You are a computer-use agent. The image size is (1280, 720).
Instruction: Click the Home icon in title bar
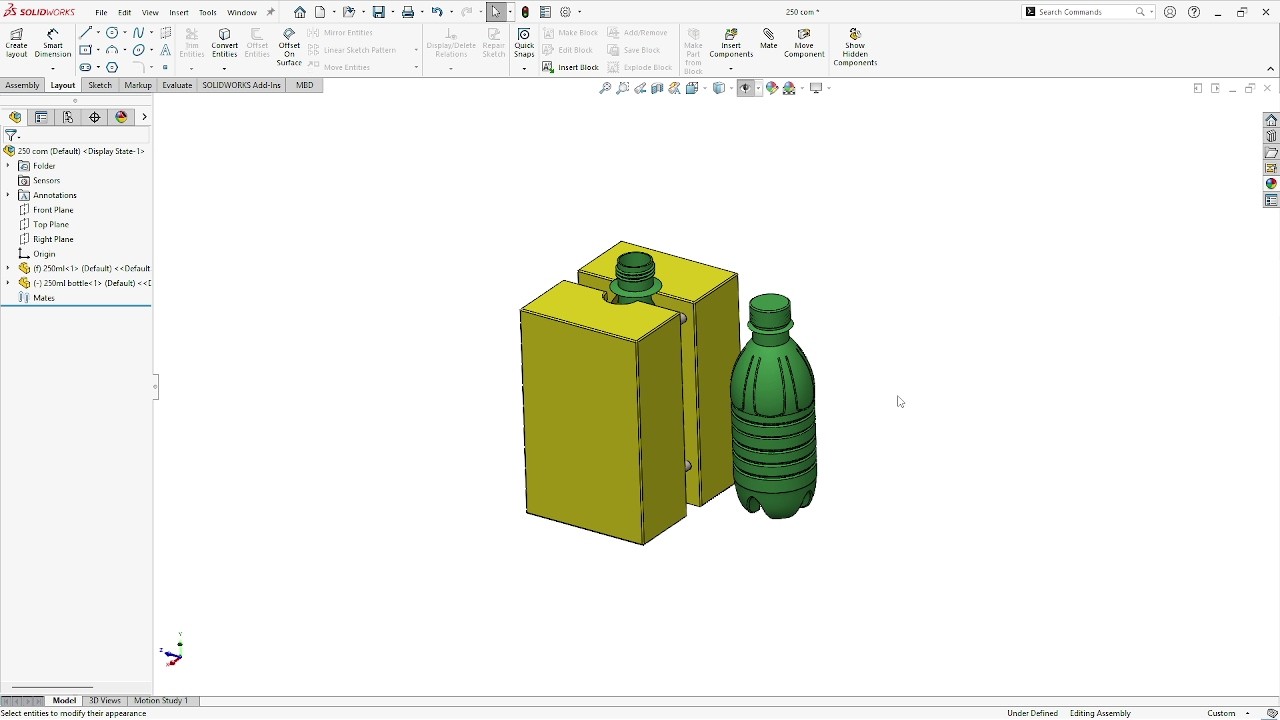click(300, 12)
